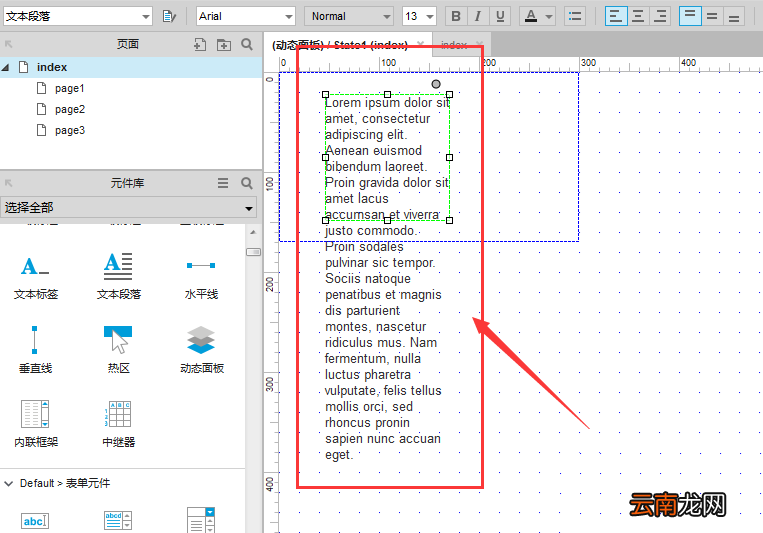Select the text field abc widget

coord(35,521)
